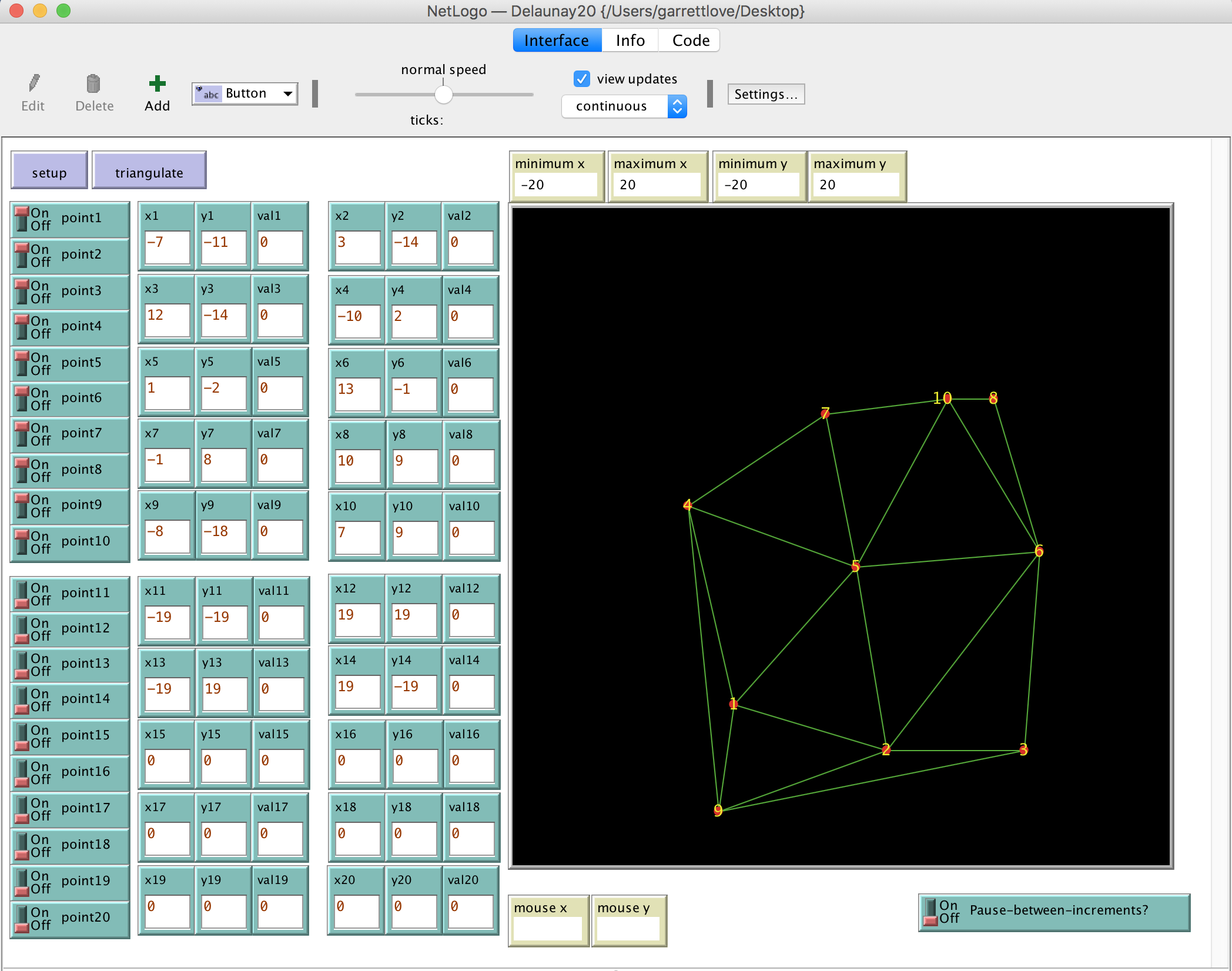
Task: Uncheck the view updates checkbox
Action: (x=581, y=79)
